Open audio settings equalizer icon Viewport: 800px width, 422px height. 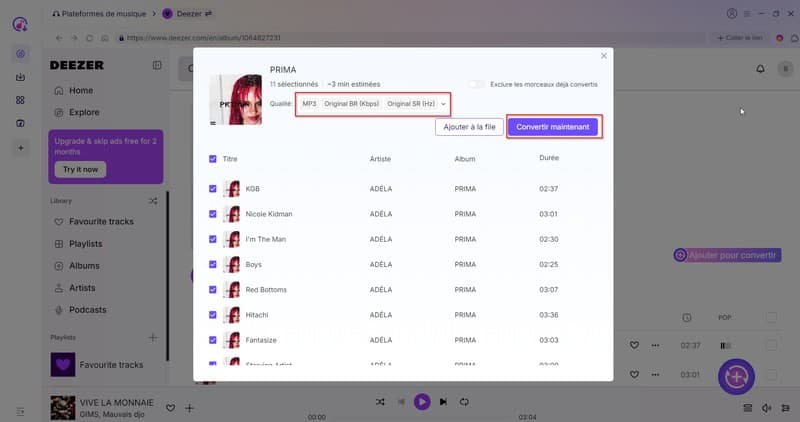785,408
